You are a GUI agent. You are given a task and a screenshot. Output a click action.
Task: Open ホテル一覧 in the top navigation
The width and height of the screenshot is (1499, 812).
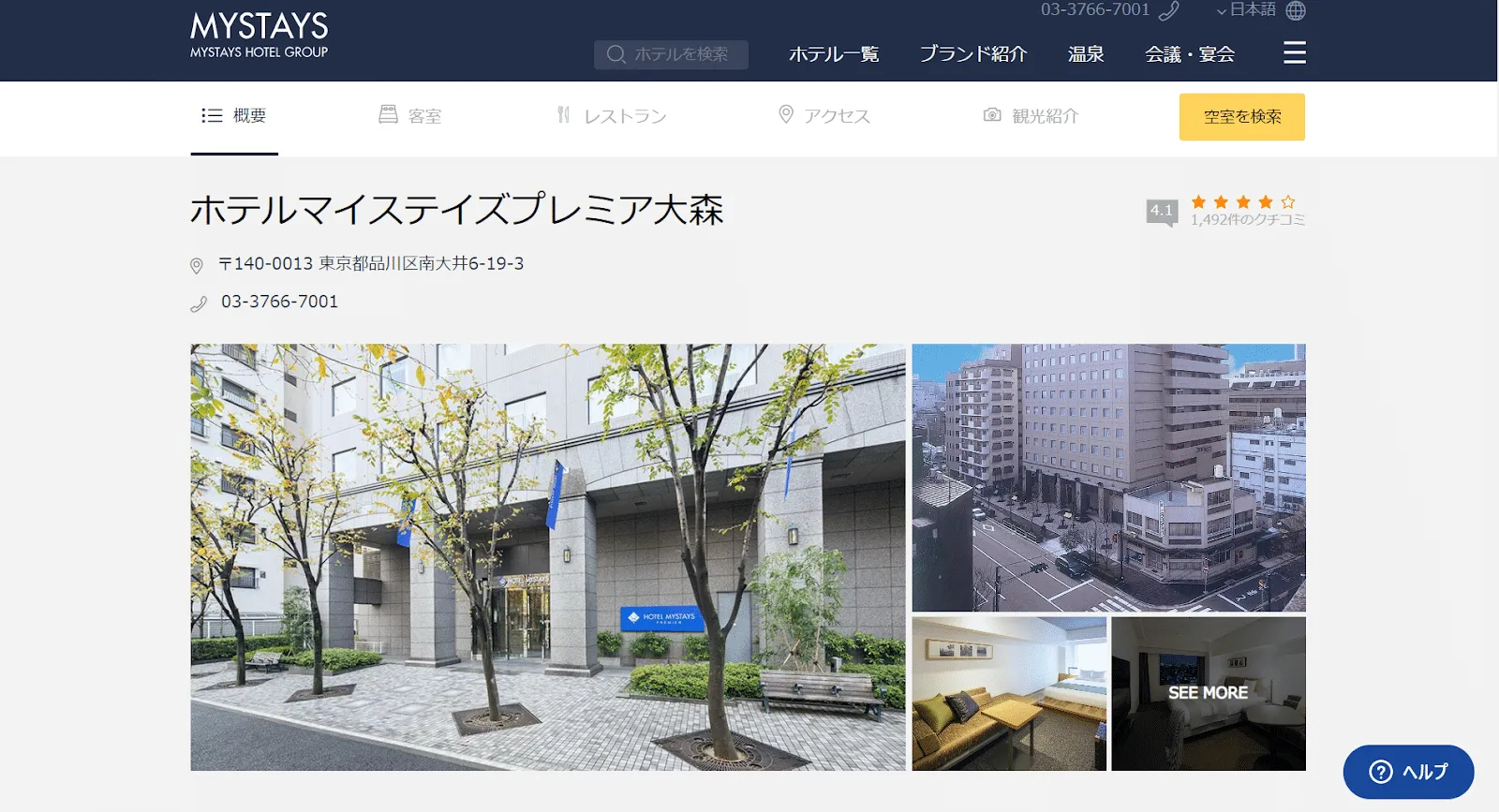pos(834,54)
